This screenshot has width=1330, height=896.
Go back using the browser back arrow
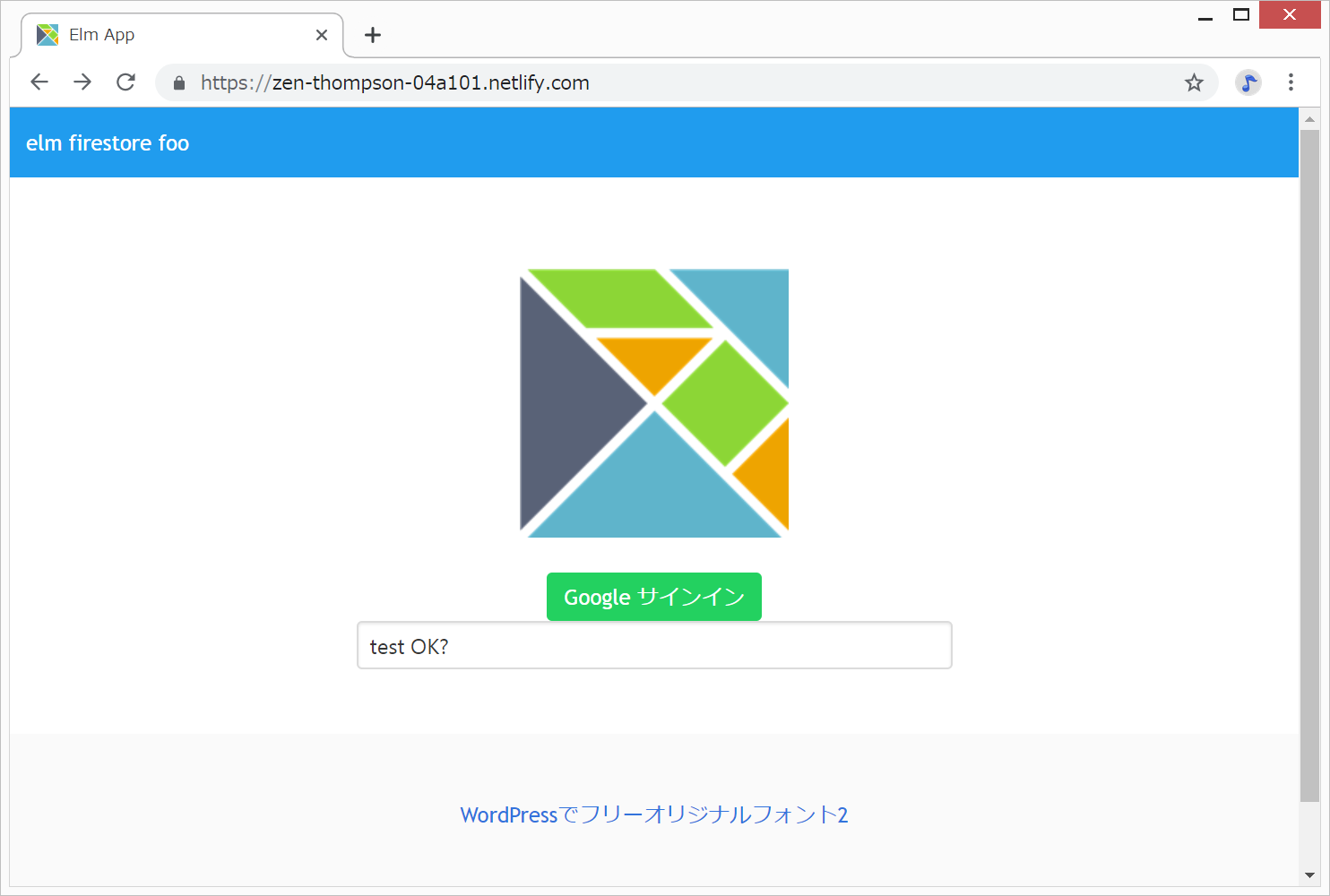point(39,82)
